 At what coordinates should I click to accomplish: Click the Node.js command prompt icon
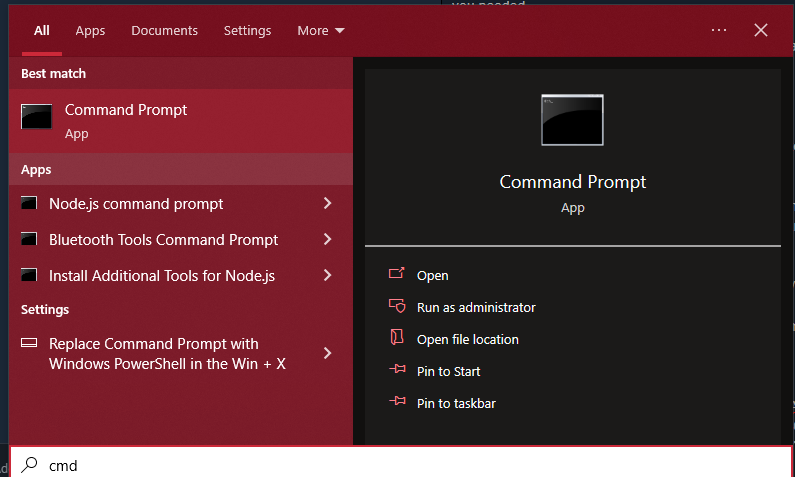(29, 204)
